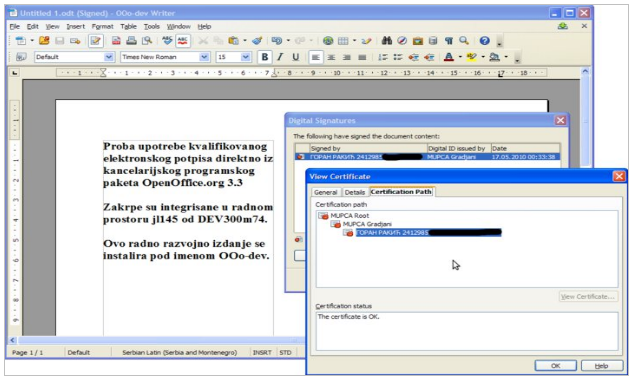Open Styles and Formatting icon
Image resolution: width=632 pixels, height=377 pixels.
[21, 57]
